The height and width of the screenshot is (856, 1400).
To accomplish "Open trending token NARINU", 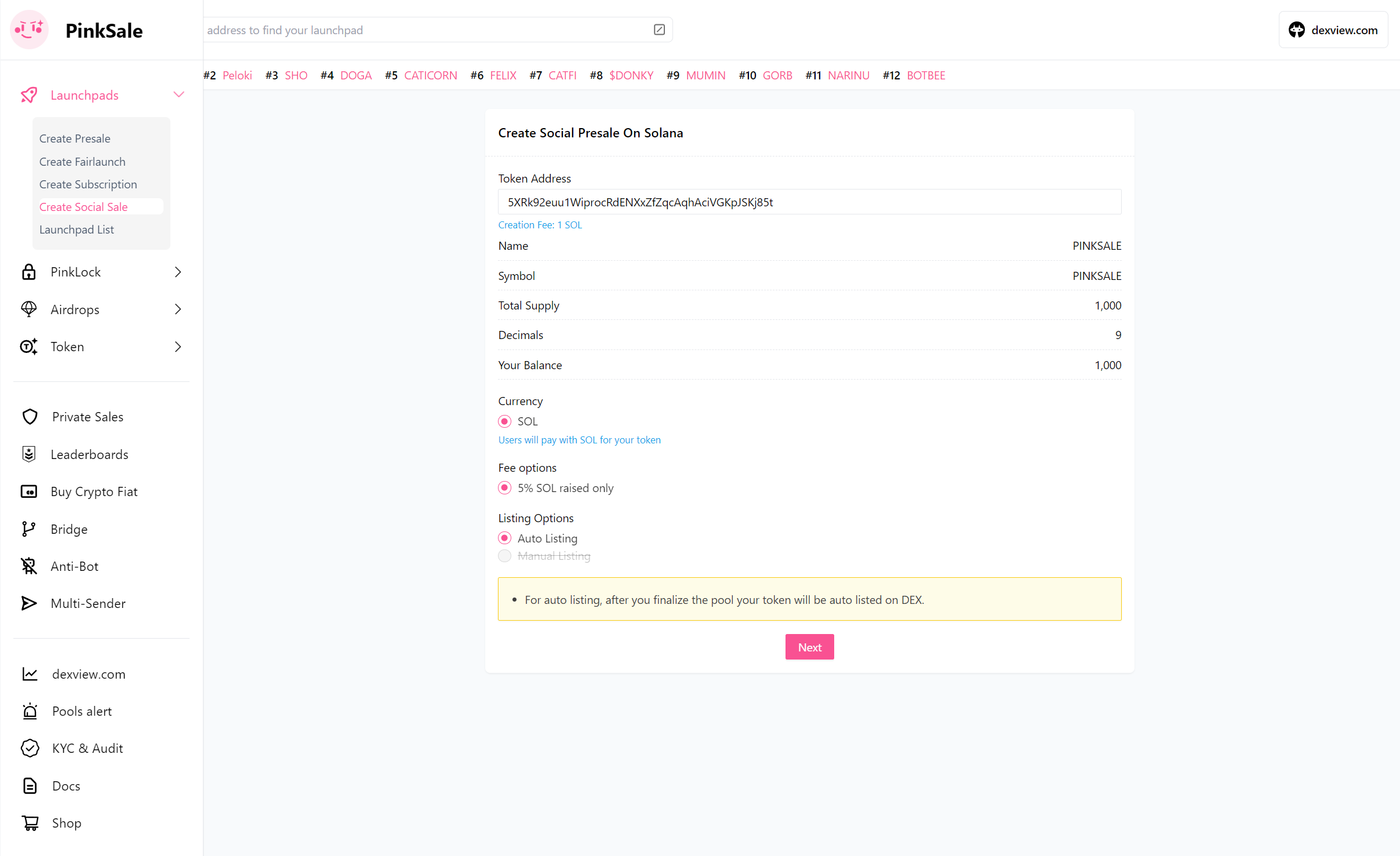I will point(849,75).
